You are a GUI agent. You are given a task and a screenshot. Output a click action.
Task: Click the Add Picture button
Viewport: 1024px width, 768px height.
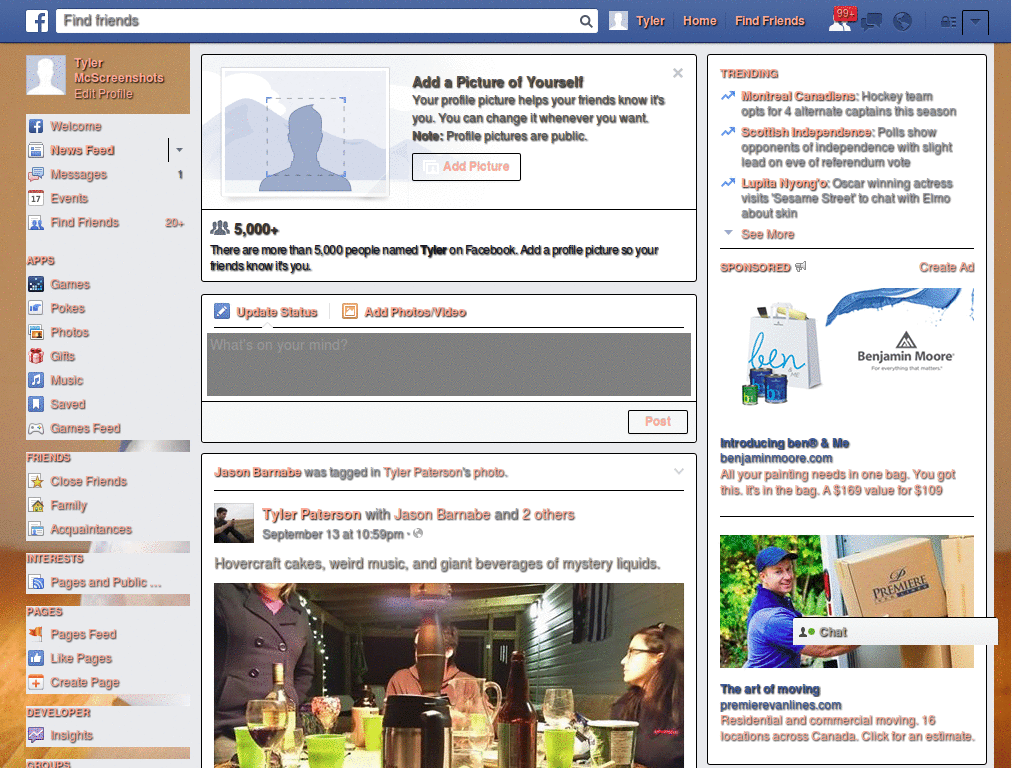click(x=466, y=167)
